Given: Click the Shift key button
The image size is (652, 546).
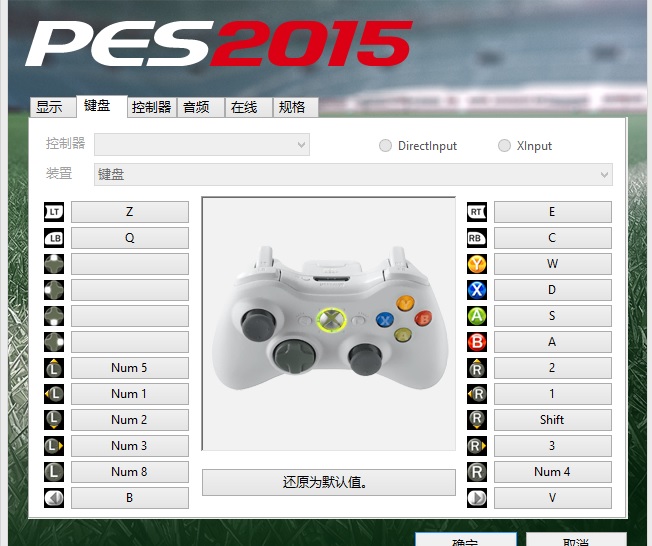Looking at the screenshot, I should 553,420.
